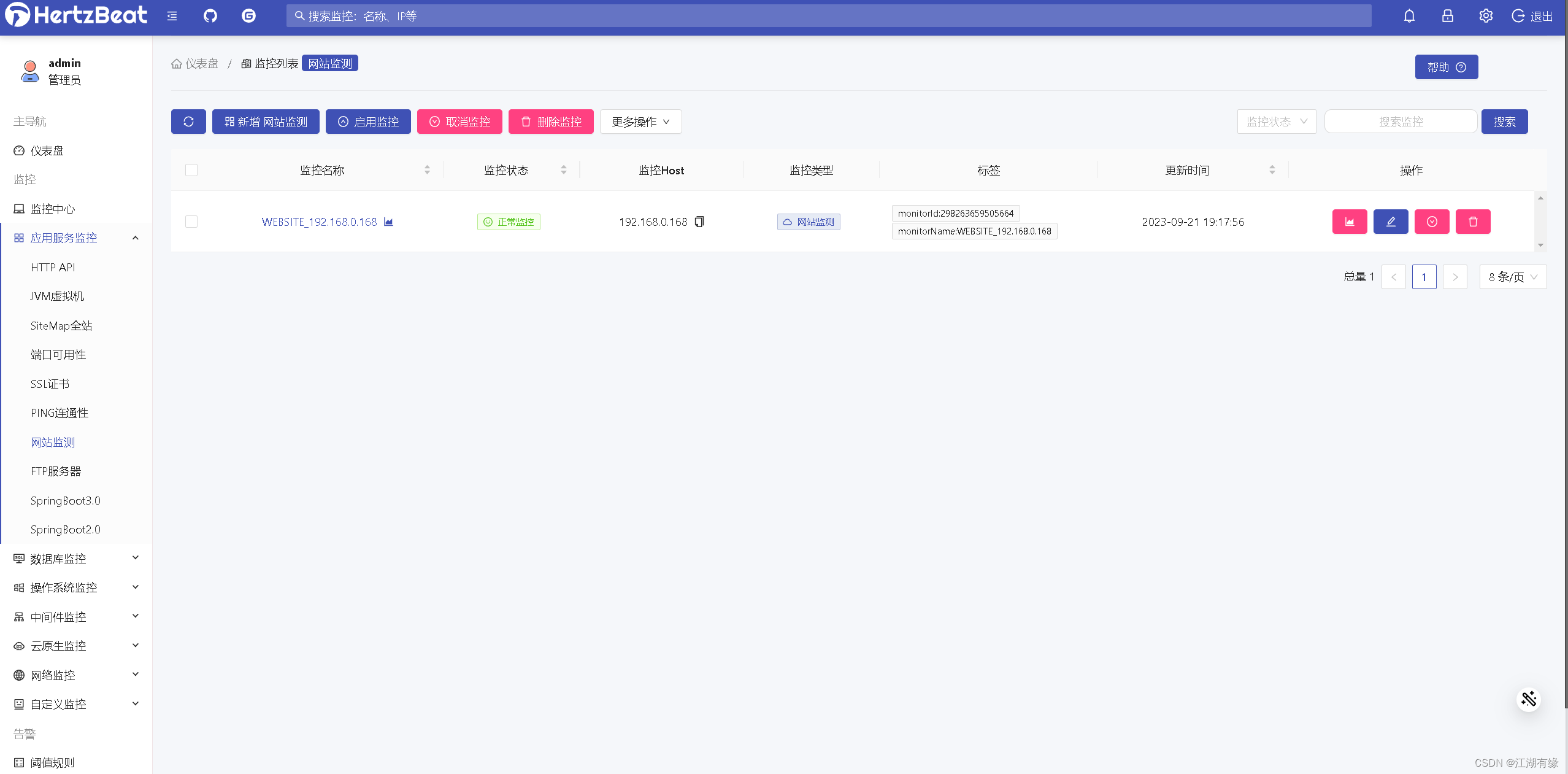Click the 仪表盘 home breadcrumb
The image size is (1568, 774).
[x=194, y=64]
